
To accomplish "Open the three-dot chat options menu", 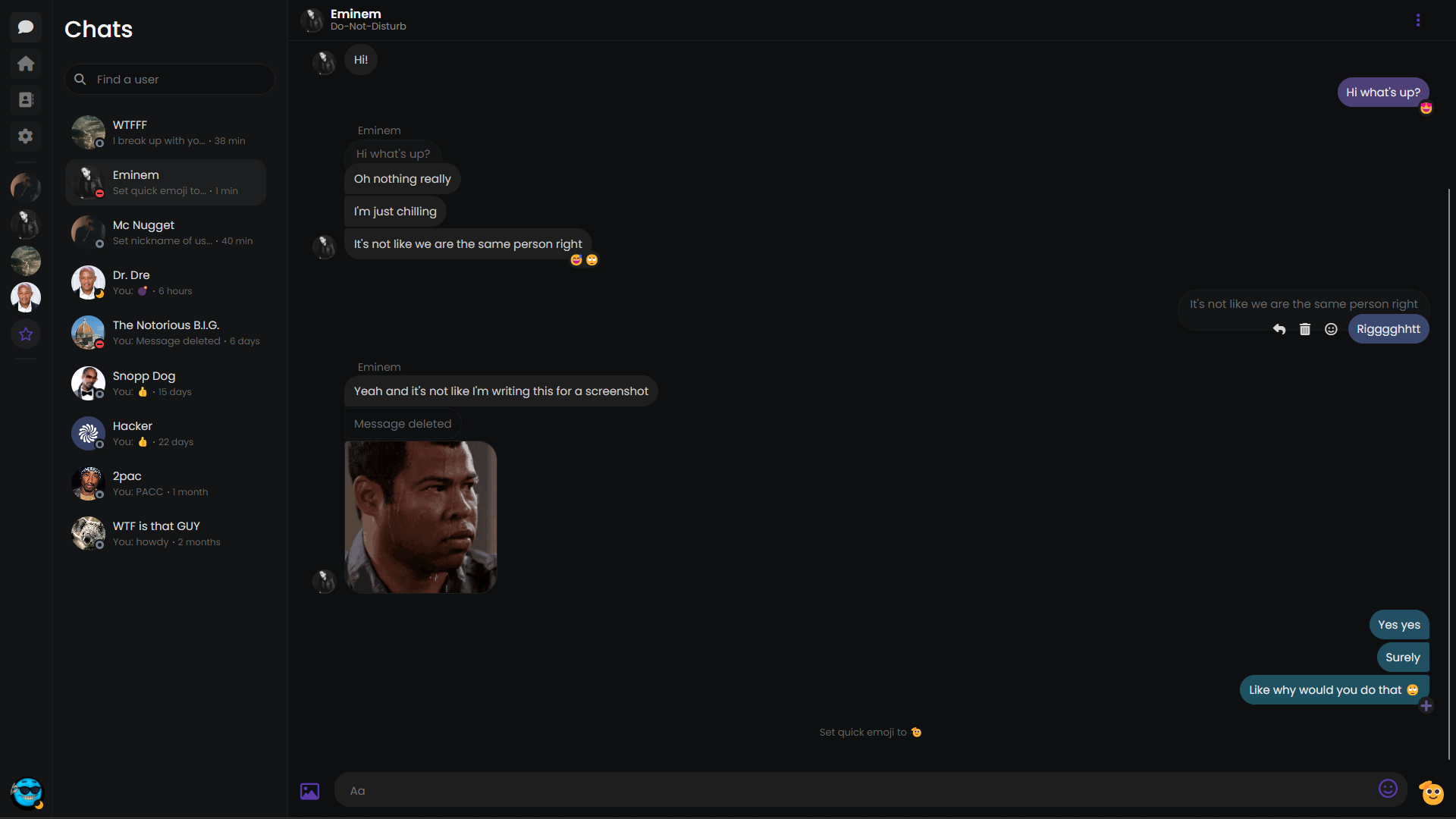I will coord(1418,20).
